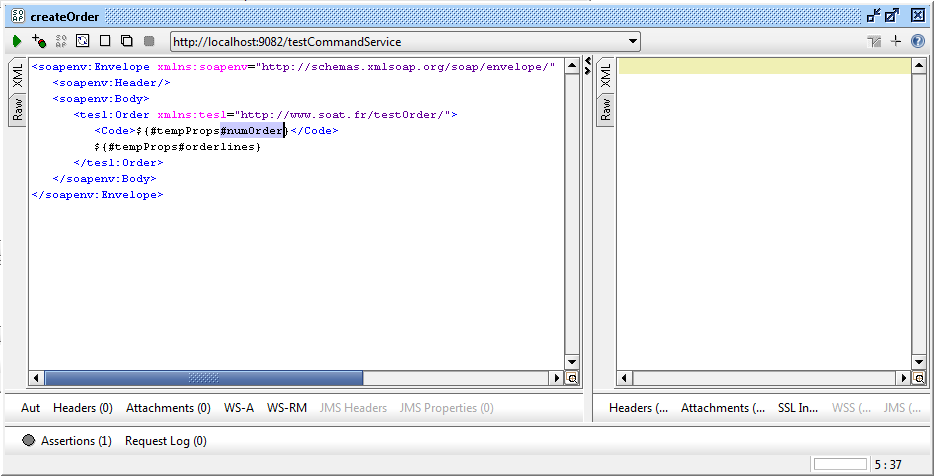This screenshot has height=476, width=934.
Task: Click the empty square icon in toolbar
Action: (105, 41)
